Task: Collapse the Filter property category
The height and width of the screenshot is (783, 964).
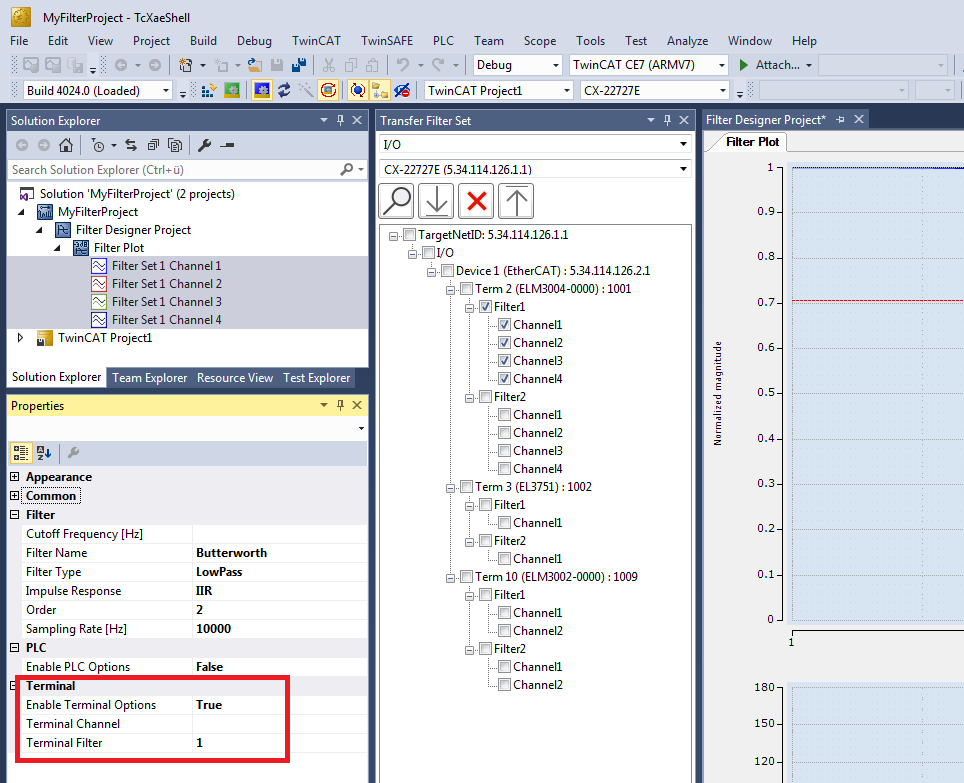Action: 15,515
